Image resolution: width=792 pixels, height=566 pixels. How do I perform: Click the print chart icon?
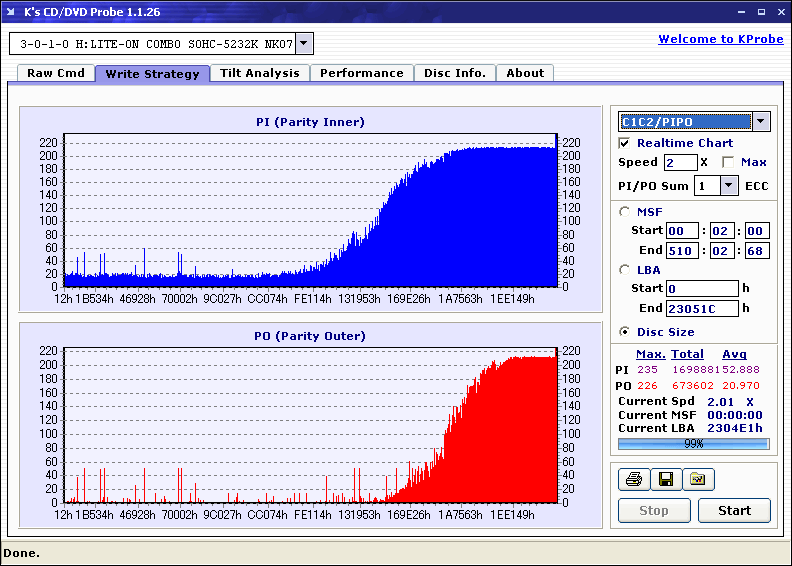634,479
